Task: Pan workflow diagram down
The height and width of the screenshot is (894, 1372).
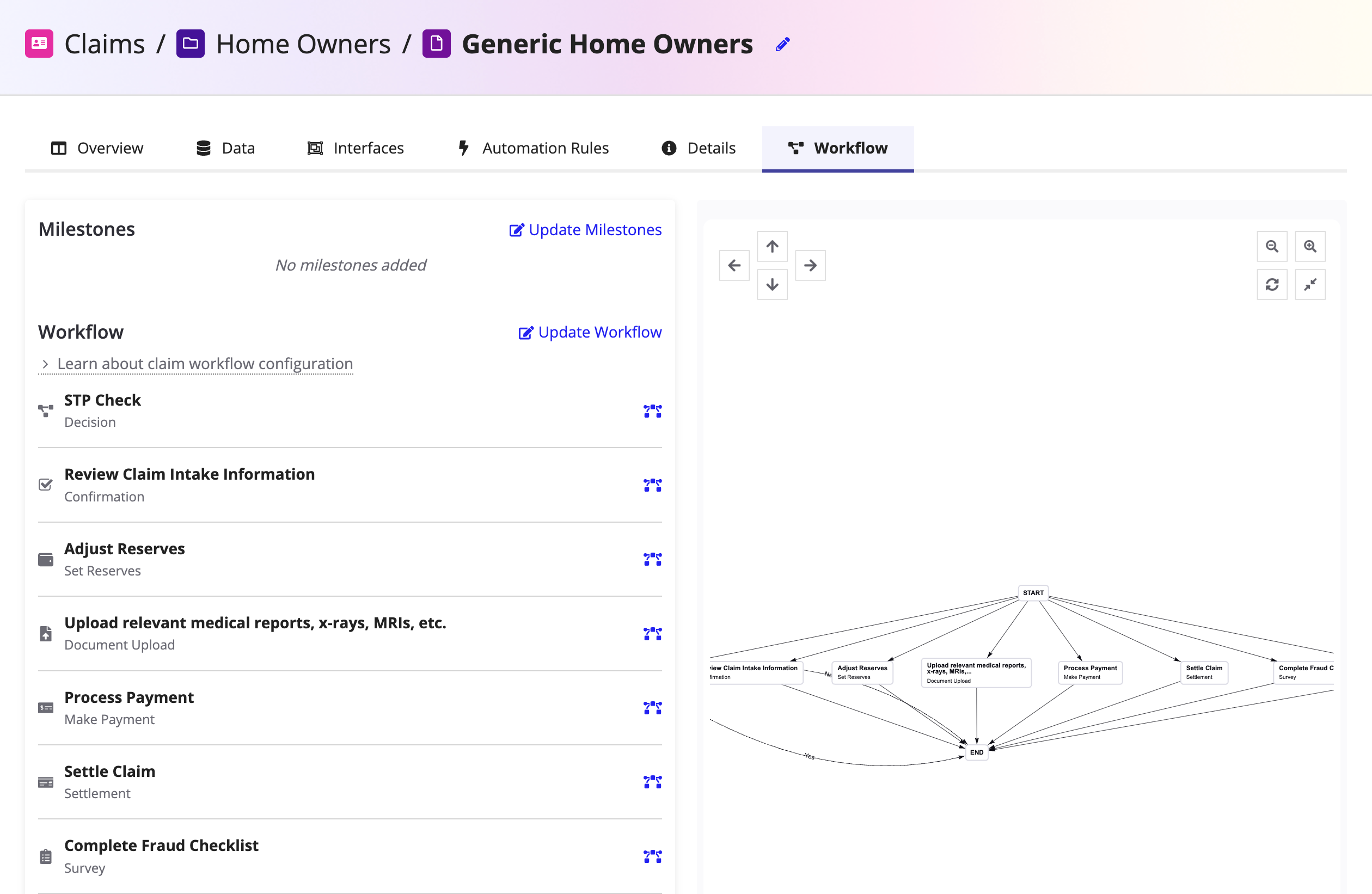Action: [772, 284]
